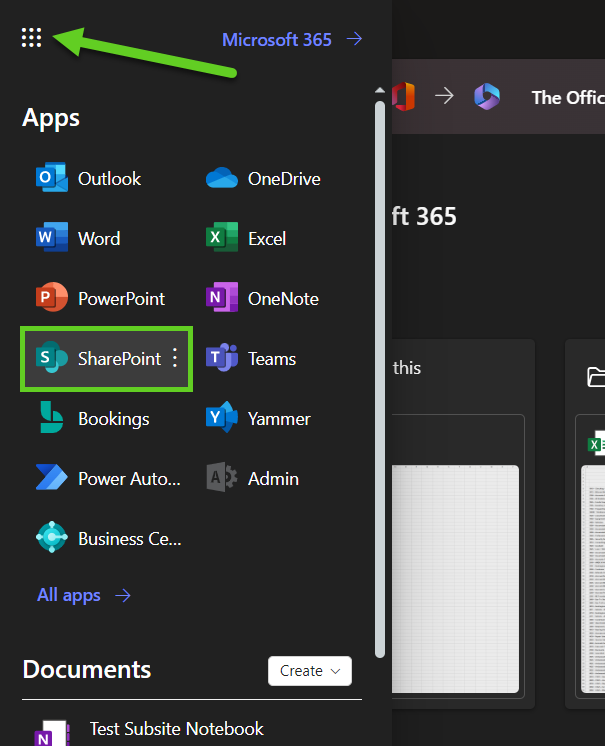This screenshot has height=746, width=605.
Task: Click the Power Auto... label
Action: [x=129, y=479]
